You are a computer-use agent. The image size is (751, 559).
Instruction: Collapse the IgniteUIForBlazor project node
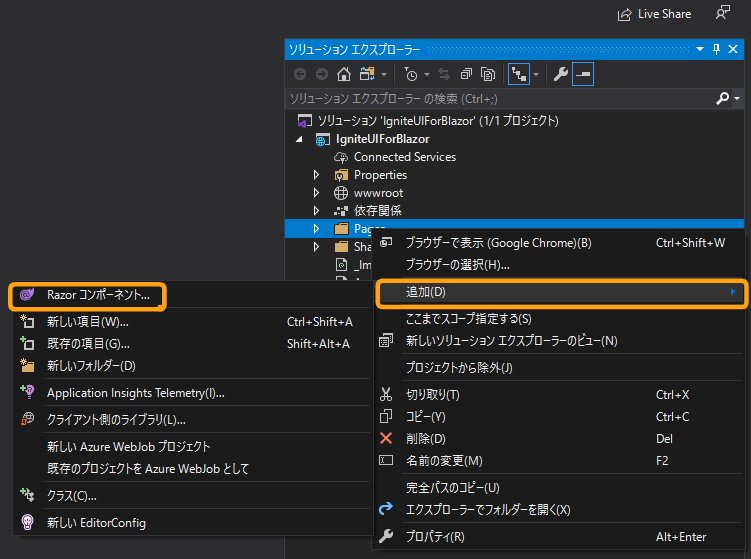(x=299, y=139)
